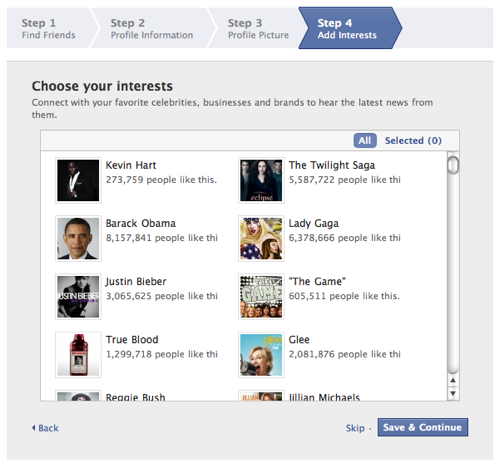
Task: Pick the Lady Gaga picture
Action: [261, 238]
